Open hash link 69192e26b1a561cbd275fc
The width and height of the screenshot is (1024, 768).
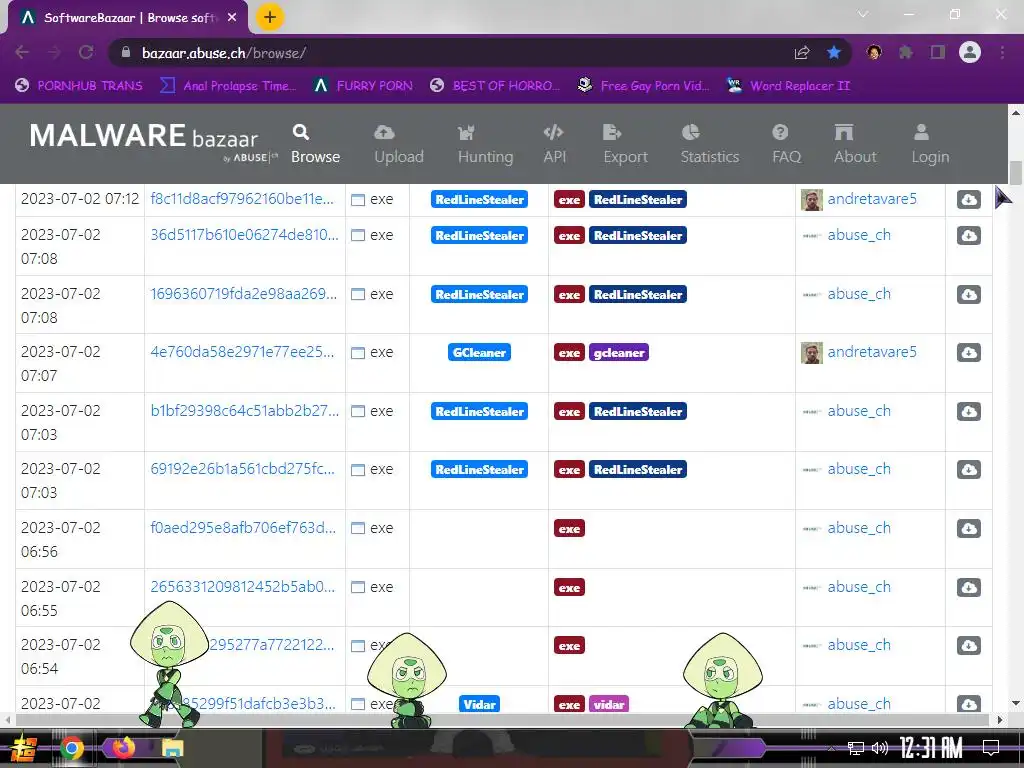click(x=242, y=468)
